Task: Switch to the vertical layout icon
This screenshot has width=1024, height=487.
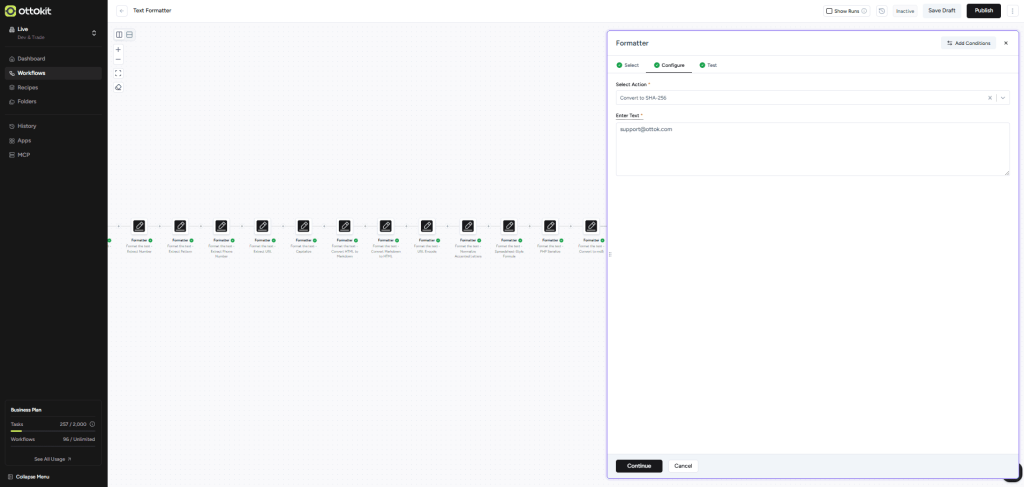Action: point(129,35)
